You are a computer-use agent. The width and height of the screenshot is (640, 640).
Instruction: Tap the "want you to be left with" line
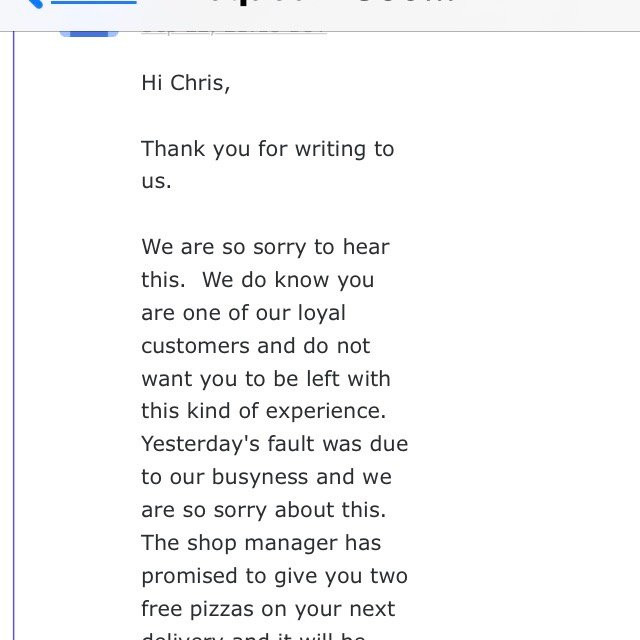click(x=266, y=379)
